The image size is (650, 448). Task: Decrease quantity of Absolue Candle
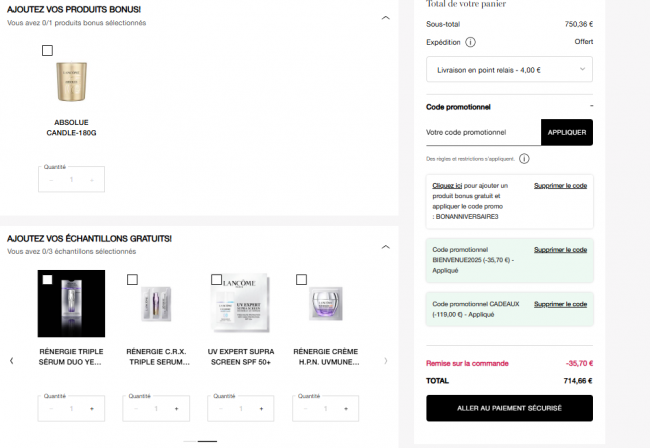point(51,180)
